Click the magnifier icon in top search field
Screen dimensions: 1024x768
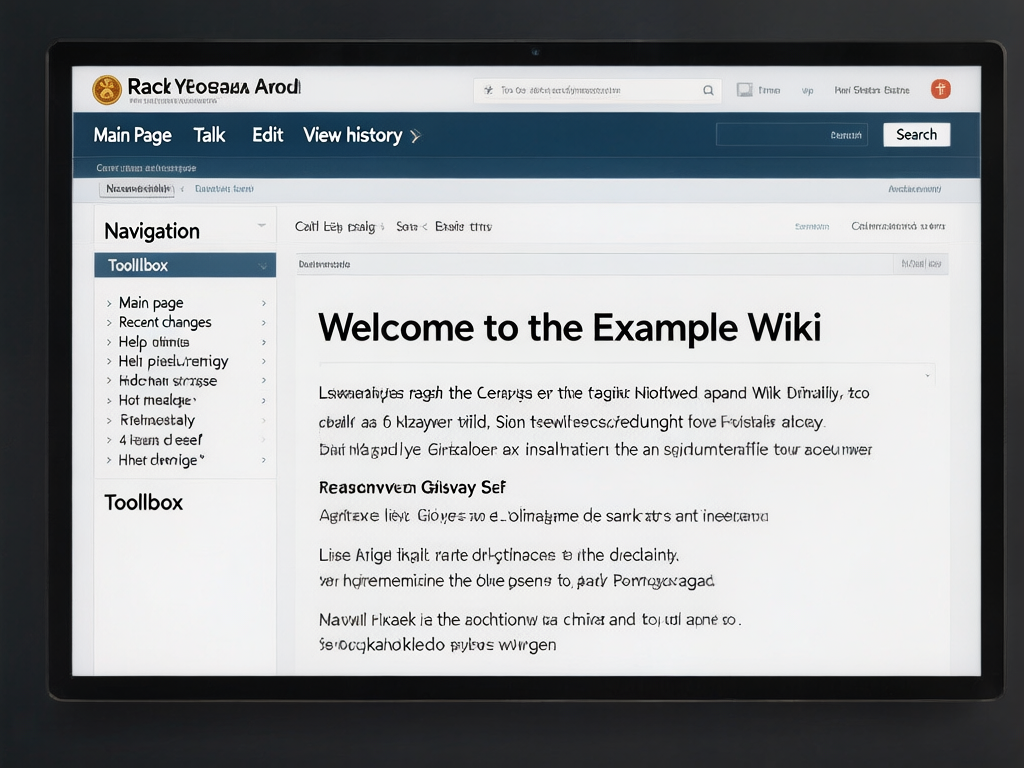[x=708, y=90]
